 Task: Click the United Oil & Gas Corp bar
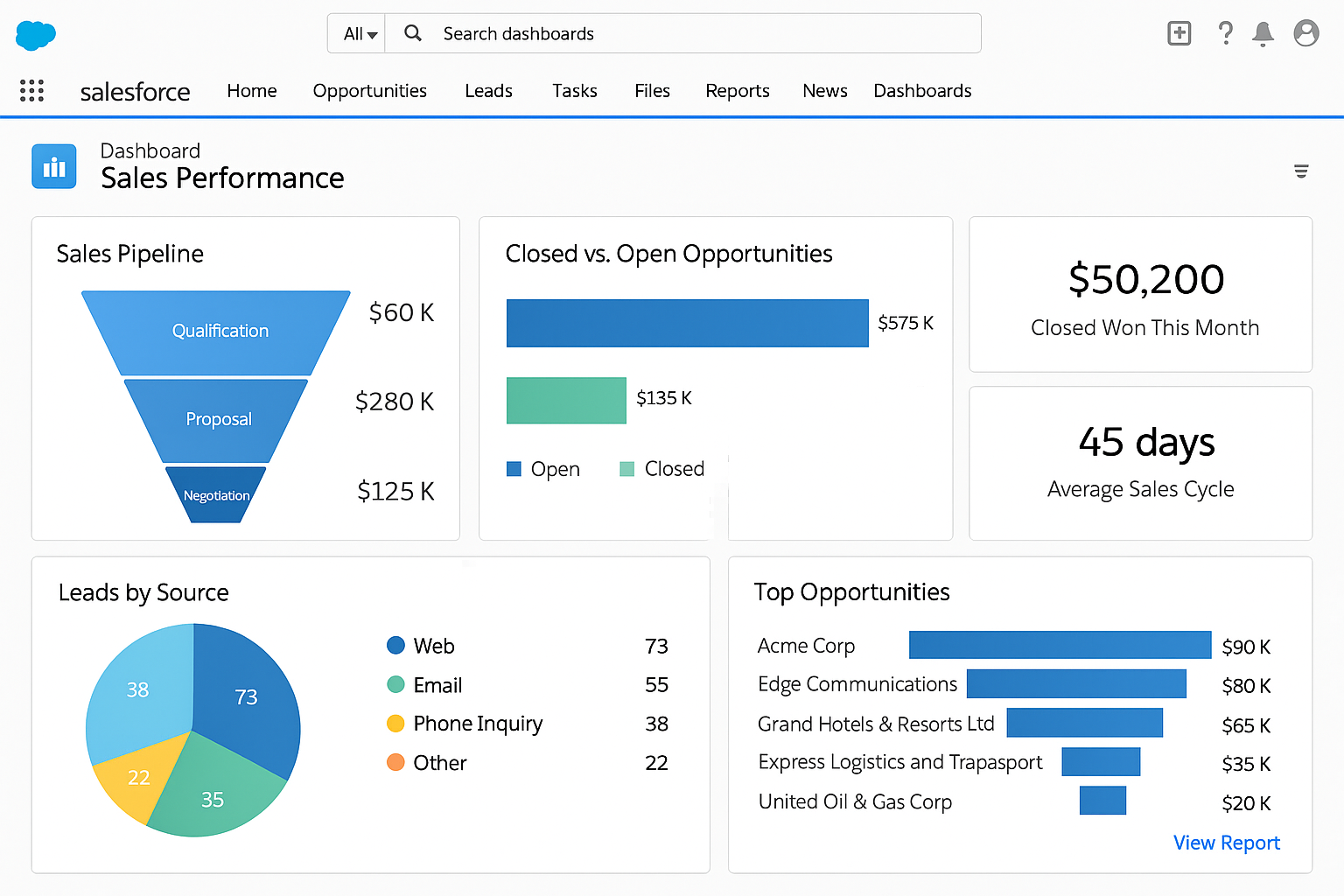[1102, 801]
